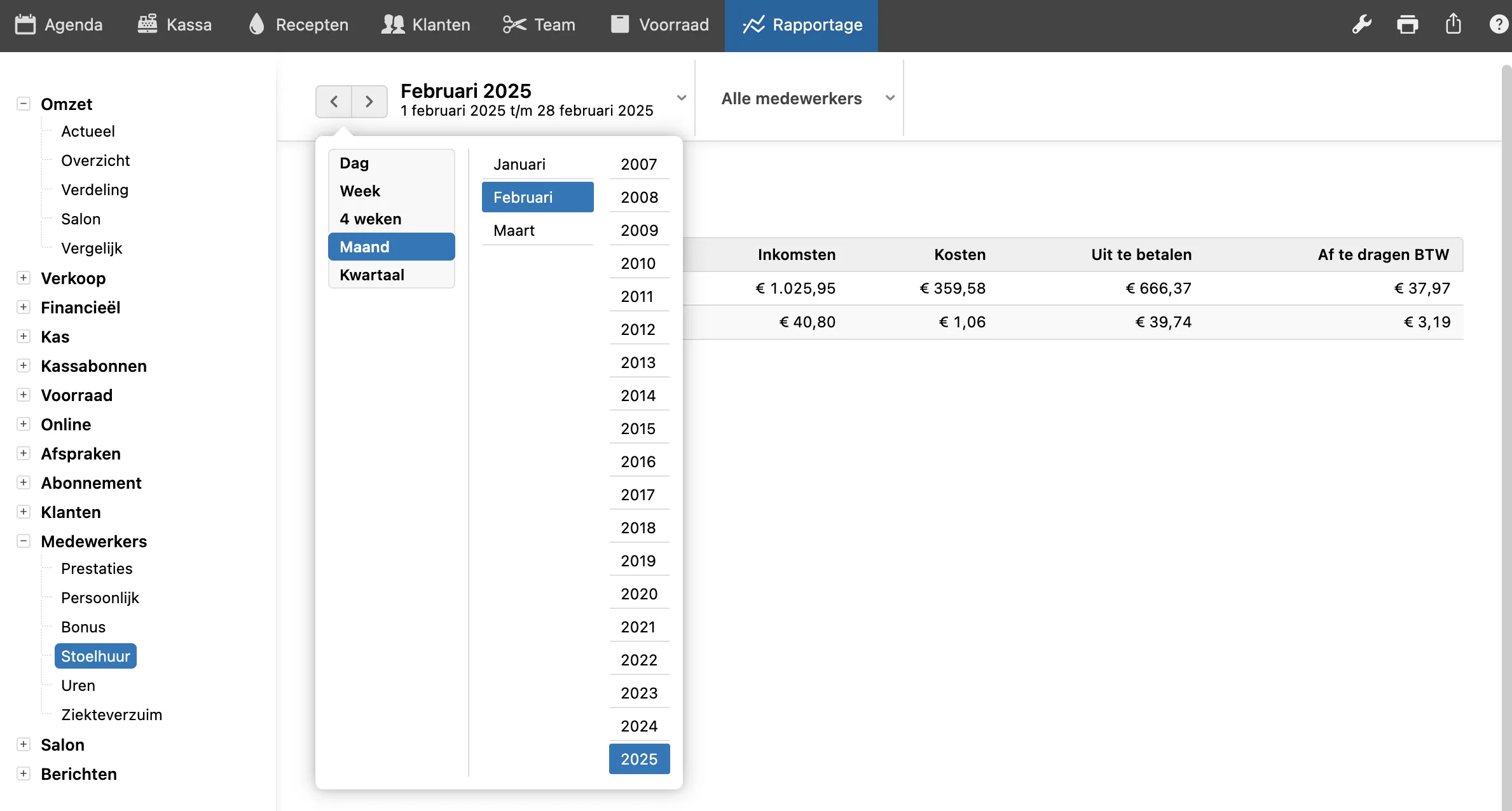Open the help question mark icon
Image resolution: width=1512 pixels, height=811 pixels.
1498,25
